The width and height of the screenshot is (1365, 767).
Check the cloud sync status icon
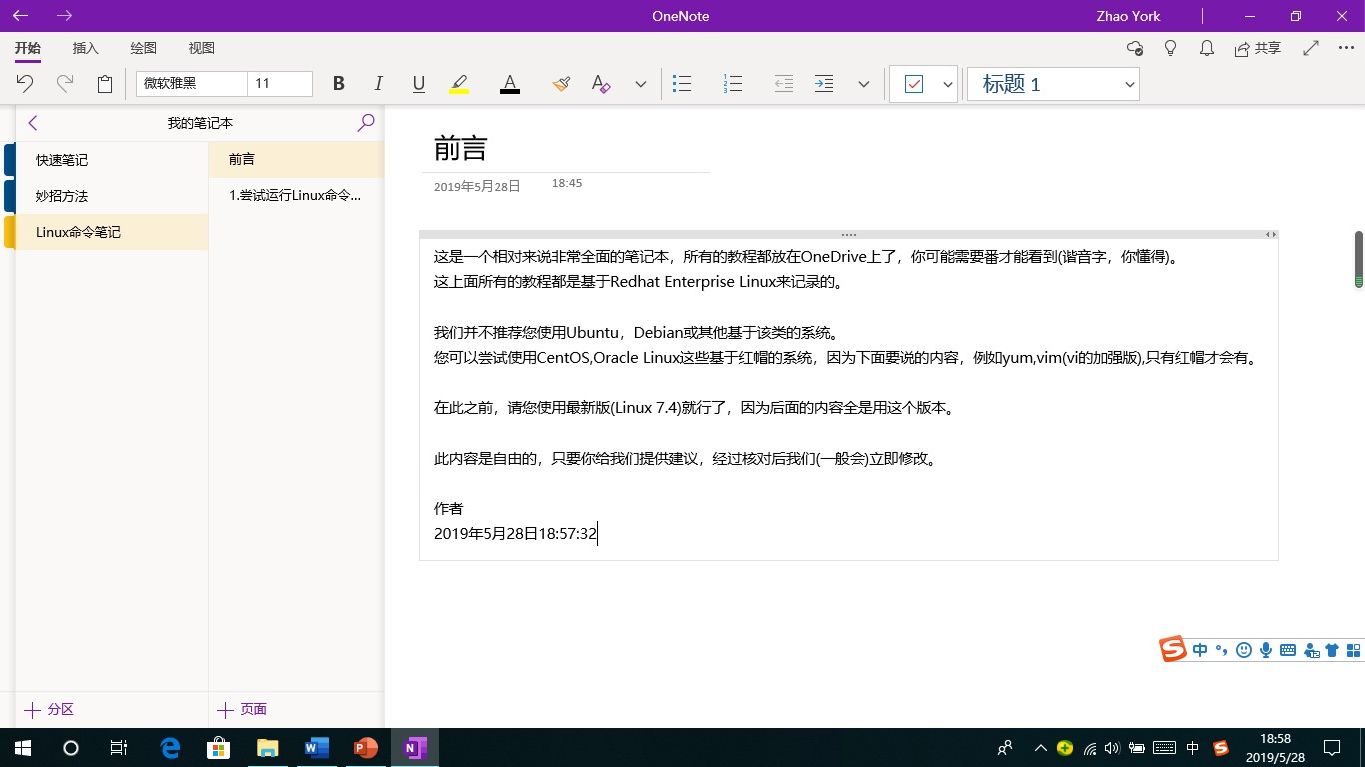[1134, 48]
